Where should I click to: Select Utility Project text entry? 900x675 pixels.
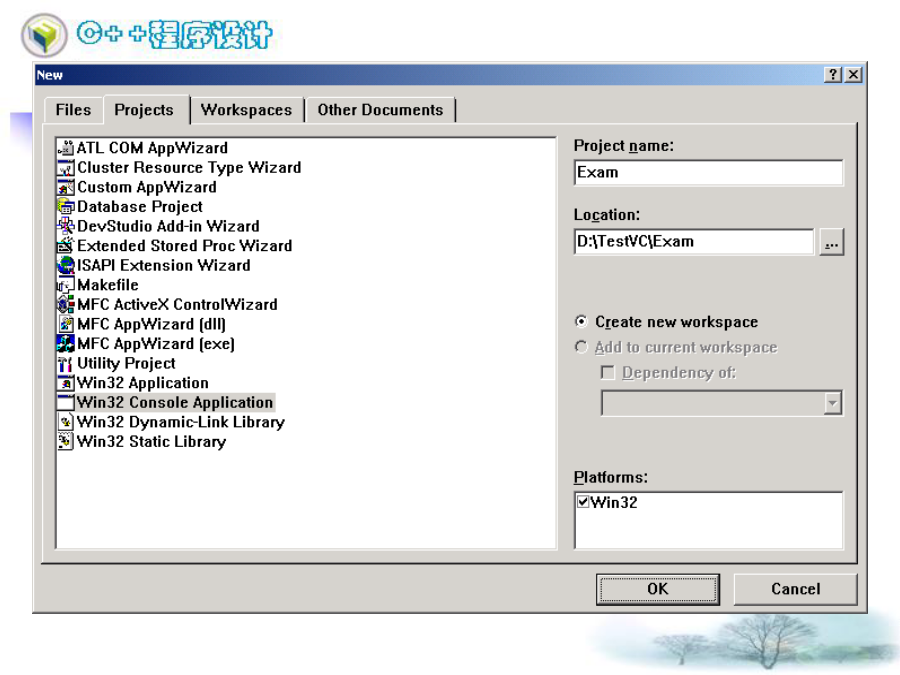pyautogui.click(x=126, y=363)
